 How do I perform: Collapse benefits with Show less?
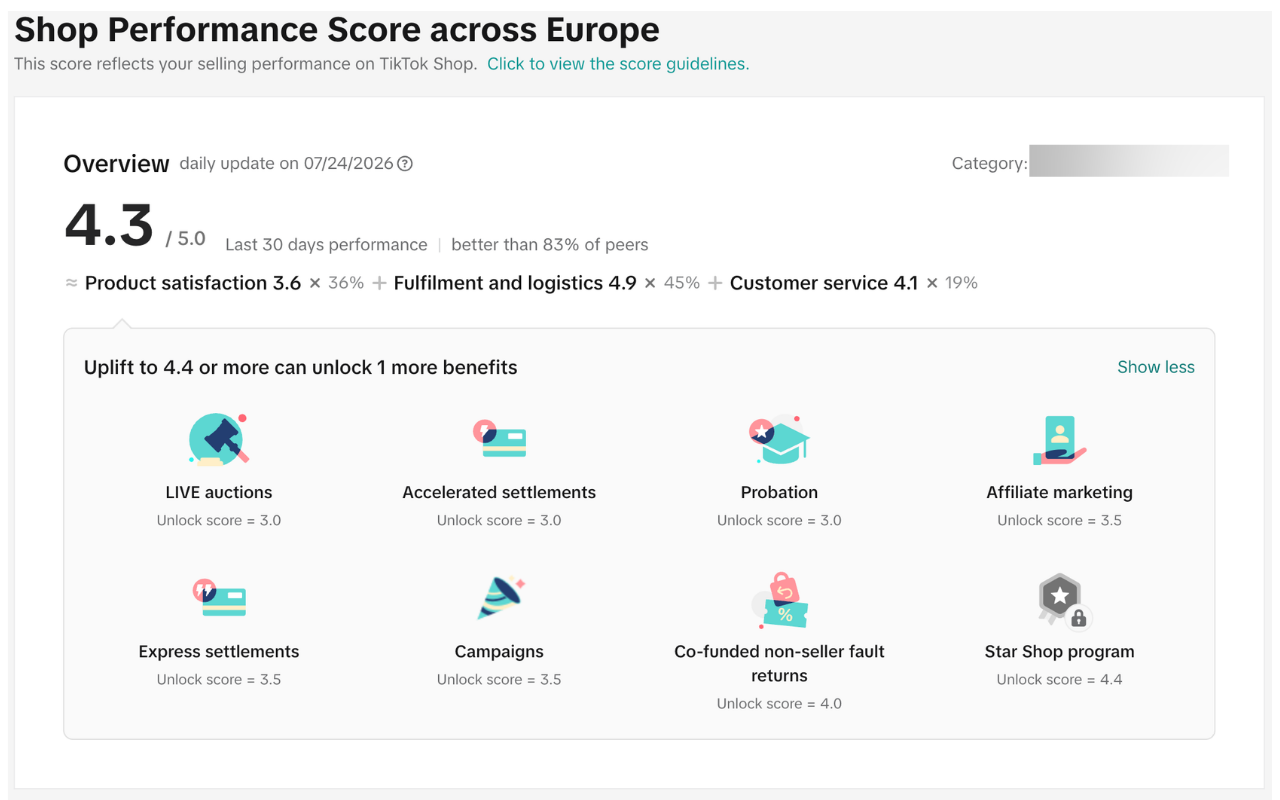pos(1156,367)
